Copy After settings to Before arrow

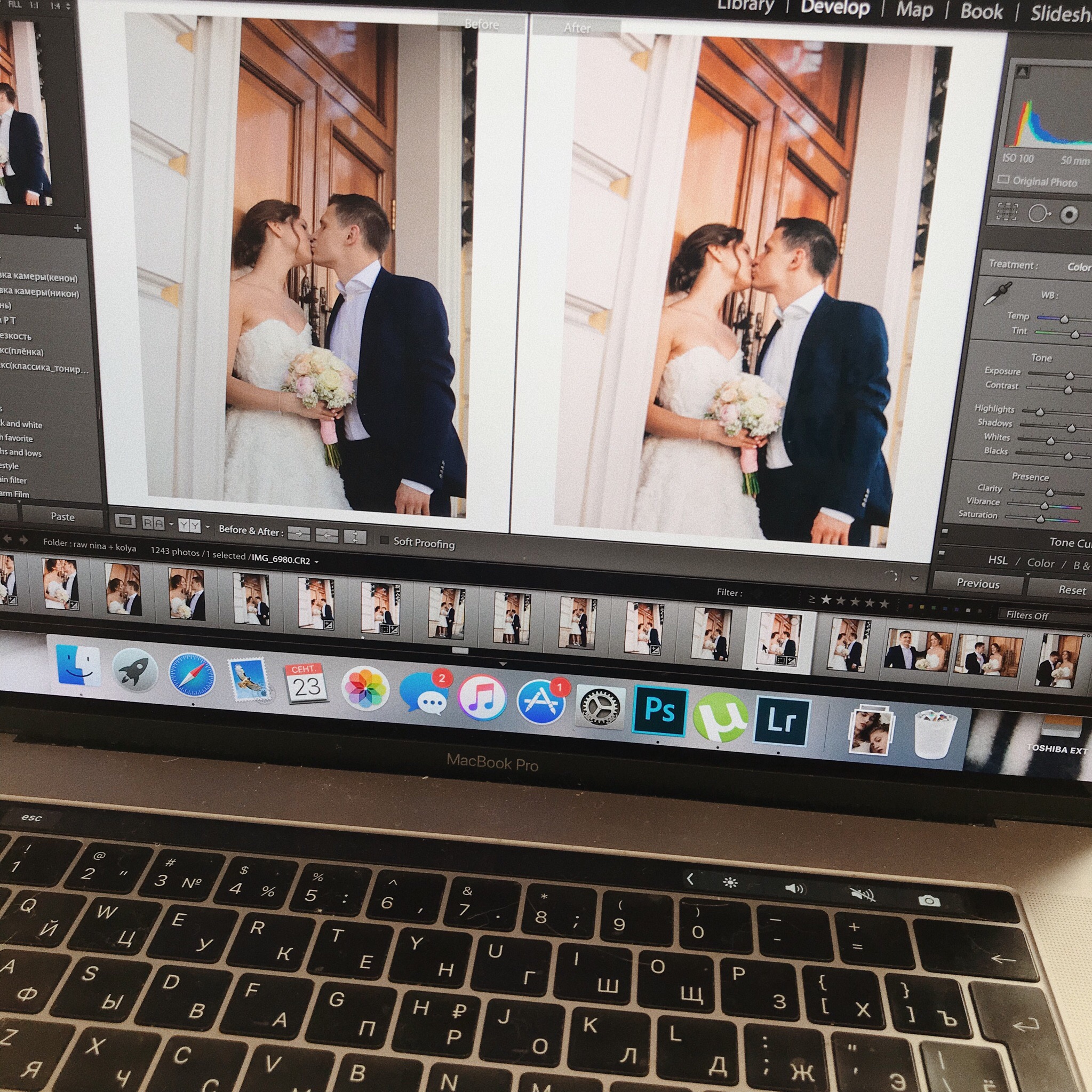326,535
